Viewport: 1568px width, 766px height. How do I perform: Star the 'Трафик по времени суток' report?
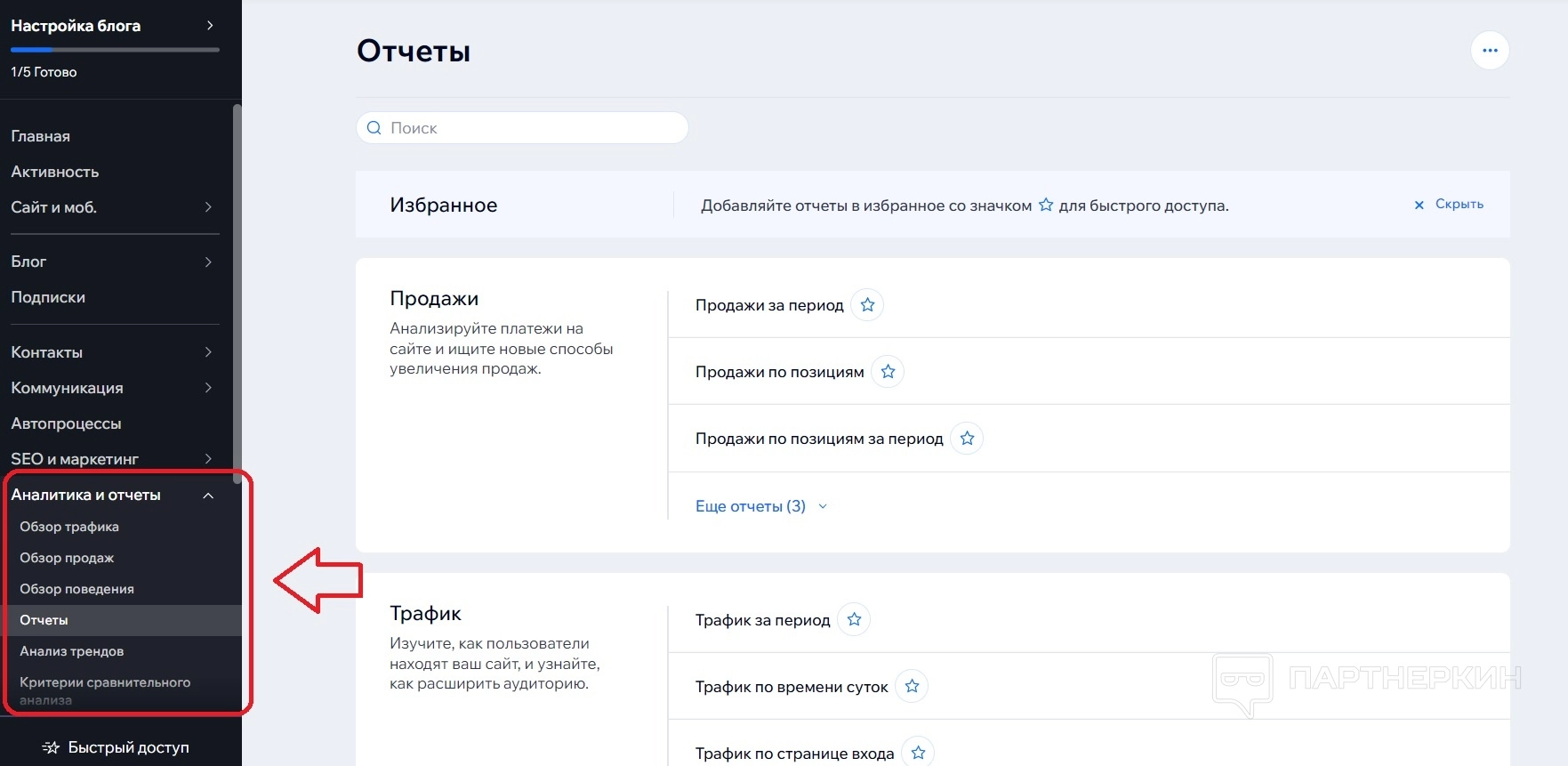point(912,687)
